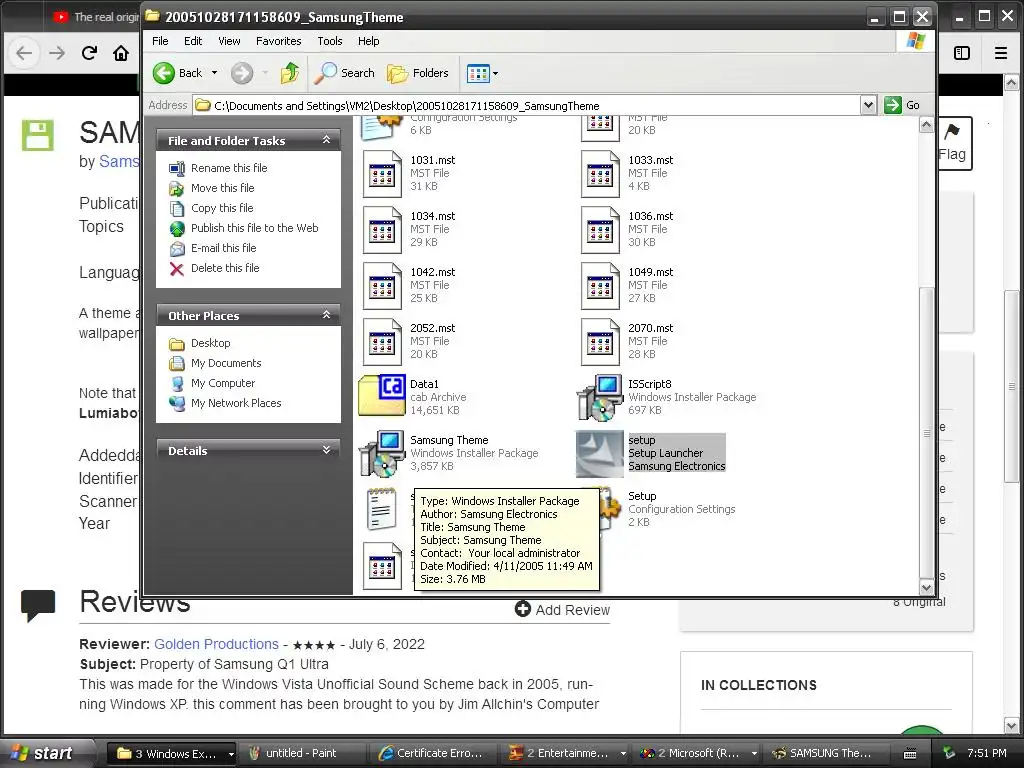
Task: Click browser reload icon behind Explorer
Action: (x=89, y=53)
